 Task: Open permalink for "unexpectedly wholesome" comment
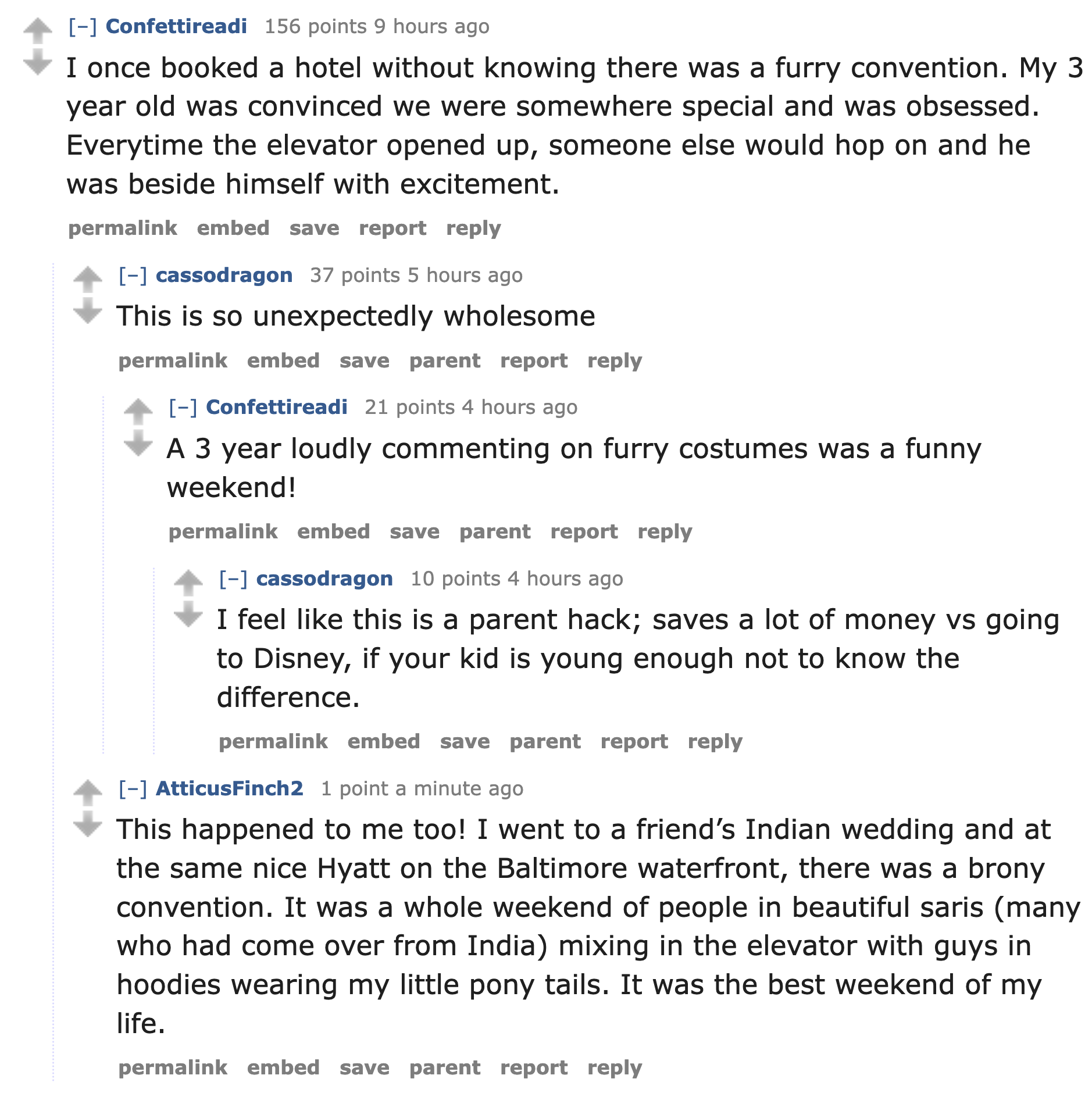click(173, 361)
